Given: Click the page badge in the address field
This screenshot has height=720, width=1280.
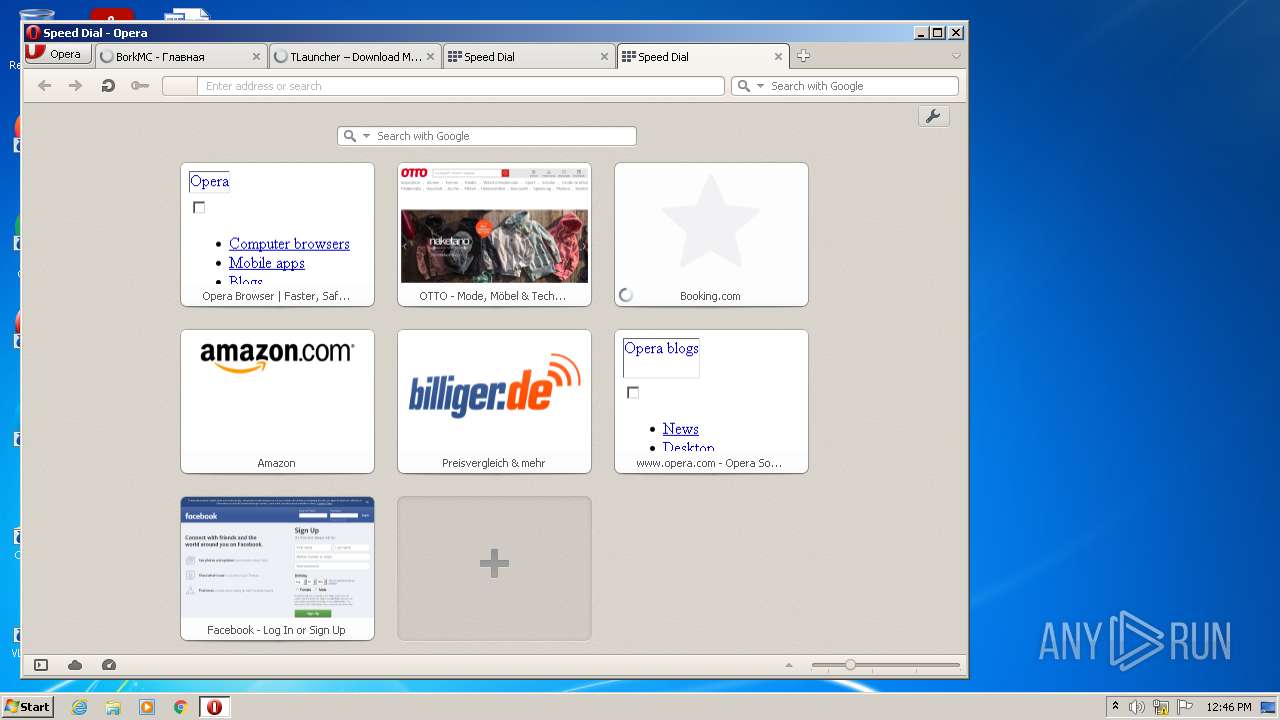Looking at the screenshot, I should (180, 86).
